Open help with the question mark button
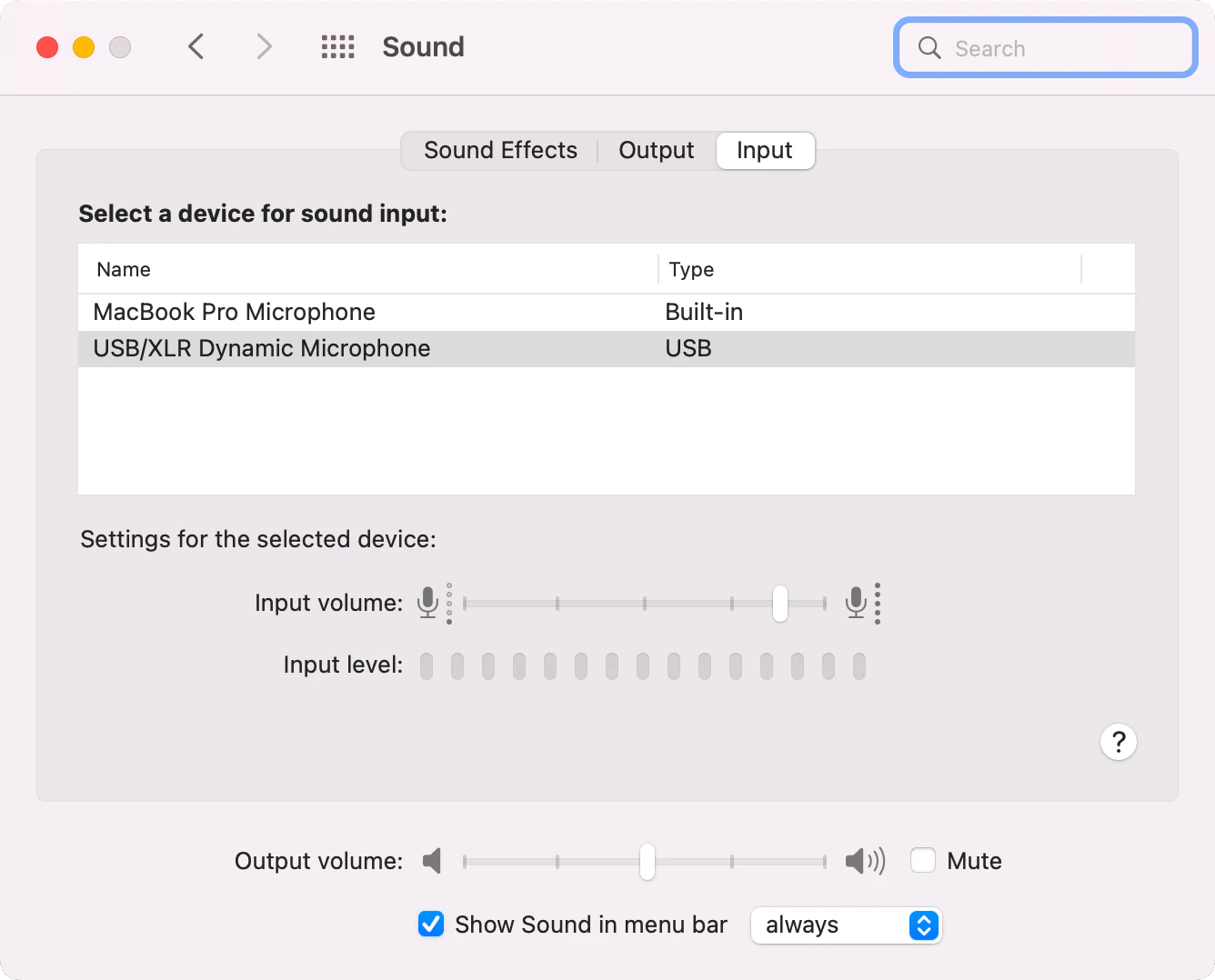 (1118, 742)
